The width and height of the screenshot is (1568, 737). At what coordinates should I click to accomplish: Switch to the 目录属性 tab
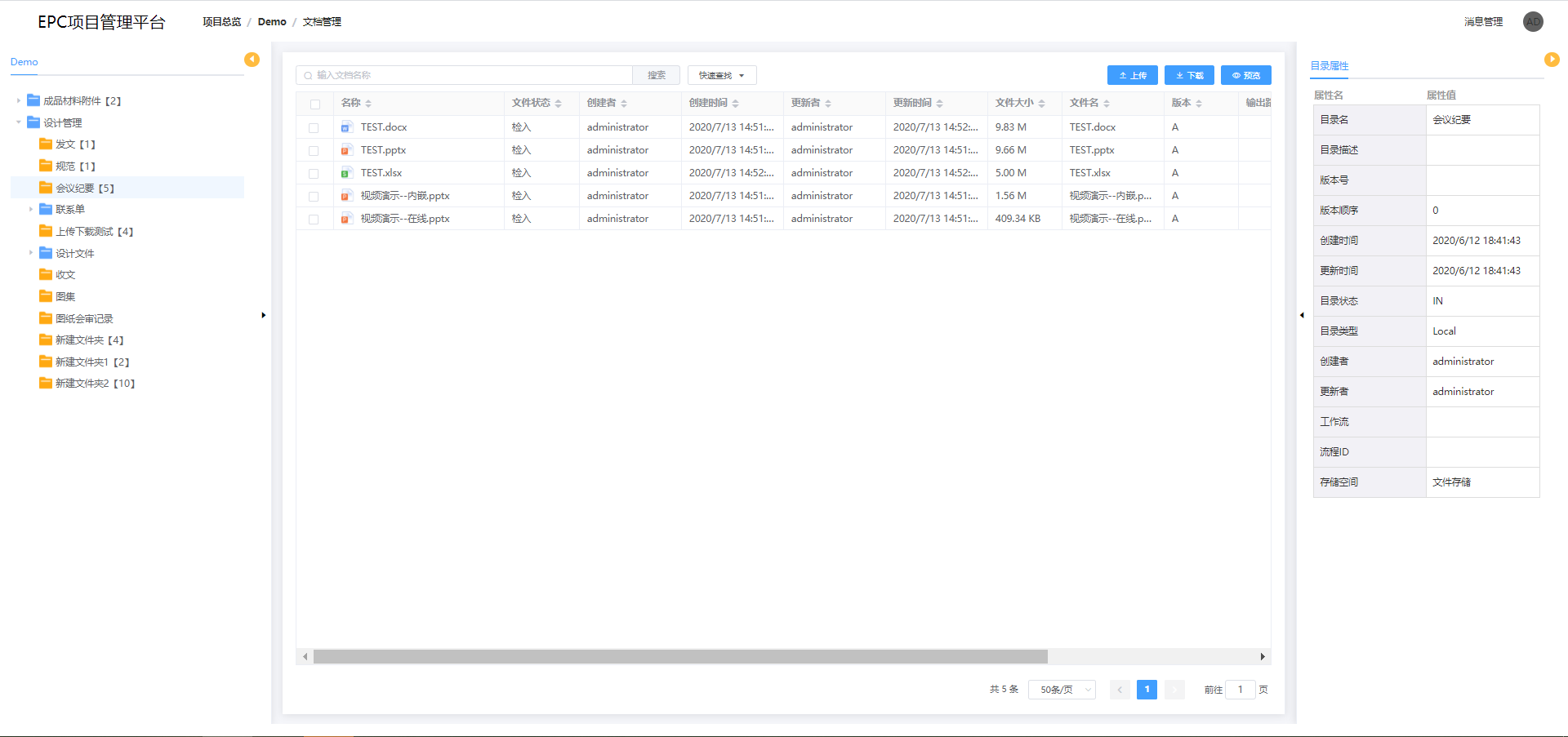point(1330,66)
